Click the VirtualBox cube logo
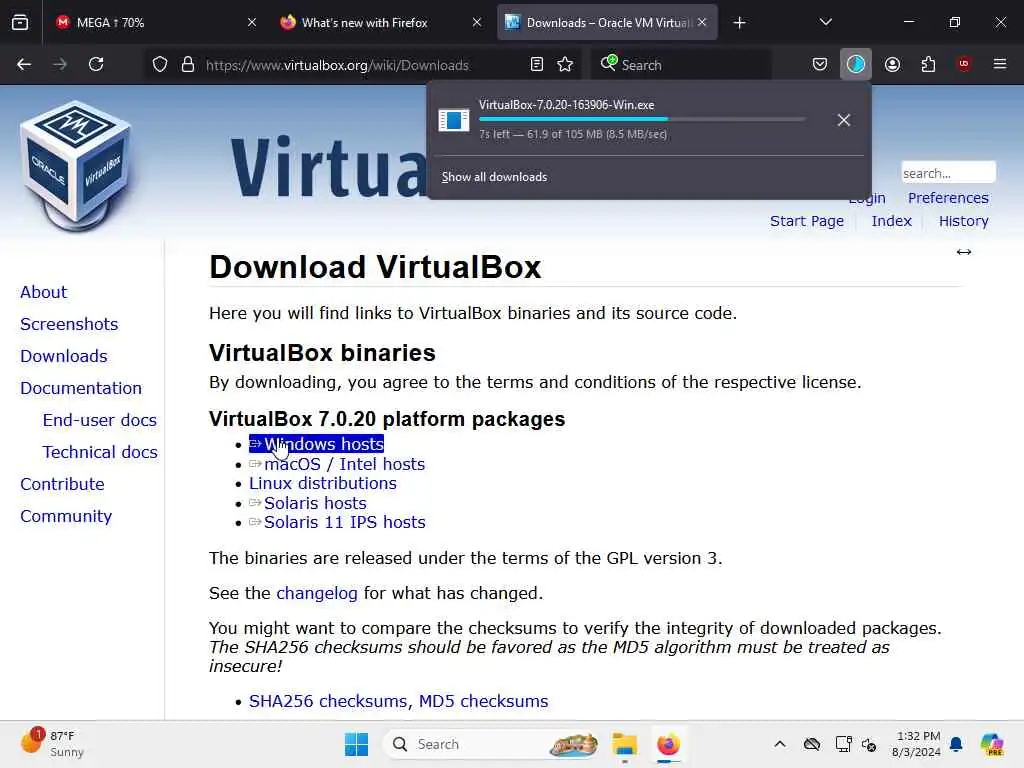1024x768 pixels. (x=76, y=167)
